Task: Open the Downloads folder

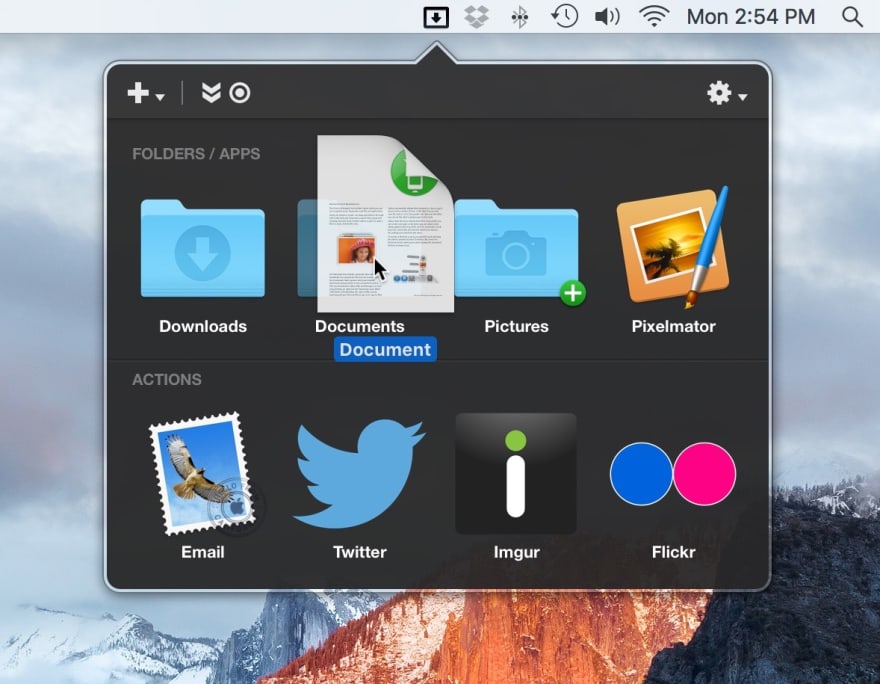Action: click(x=203, y=247)
